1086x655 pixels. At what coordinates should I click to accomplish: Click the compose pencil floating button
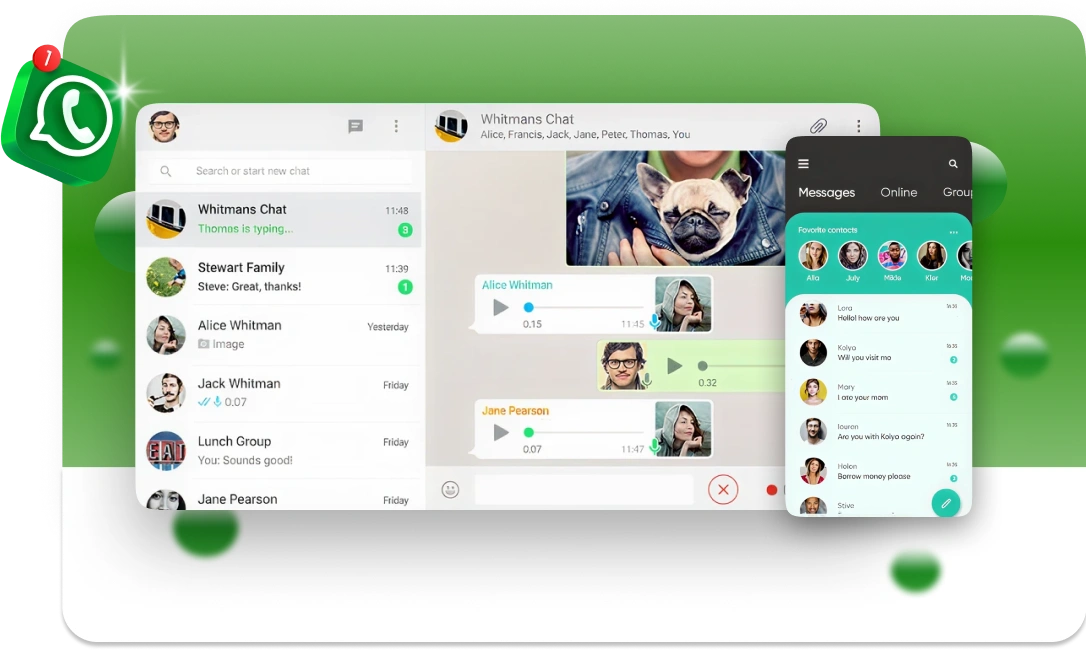pyautogui.click(x=945, y=503)
